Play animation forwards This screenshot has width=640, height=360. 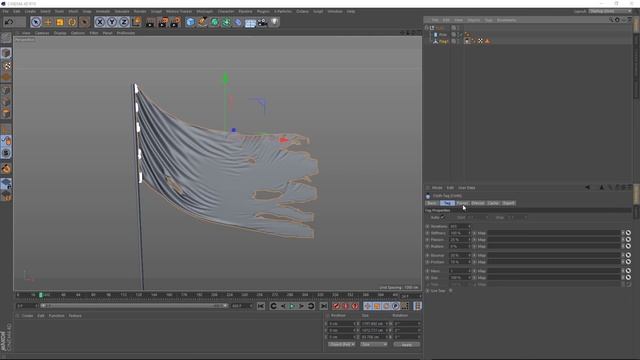pos(292,306)
